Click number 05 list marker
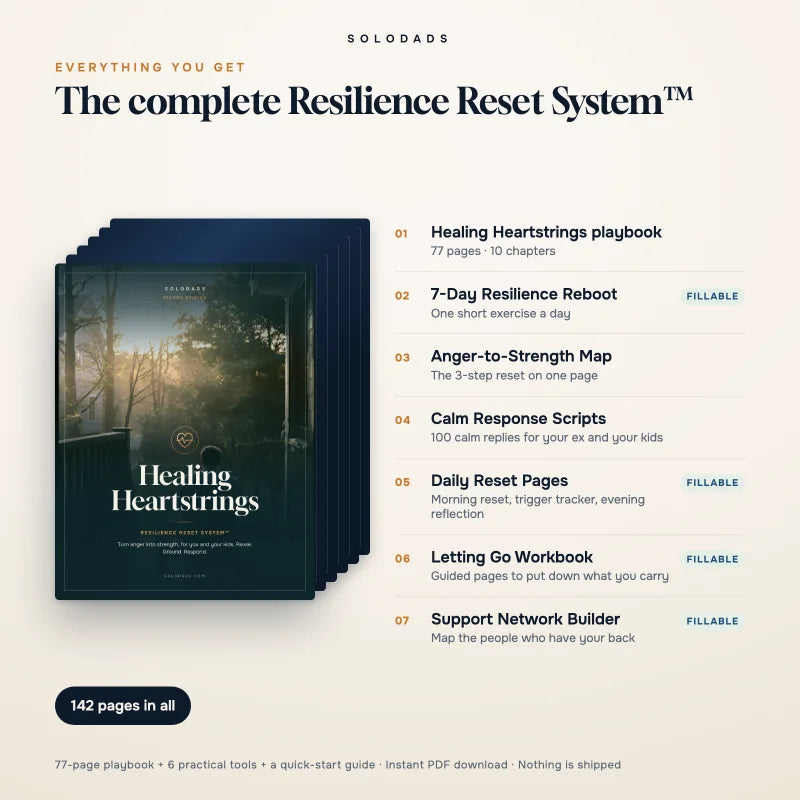The image size is (800, 800). [402, 482]
